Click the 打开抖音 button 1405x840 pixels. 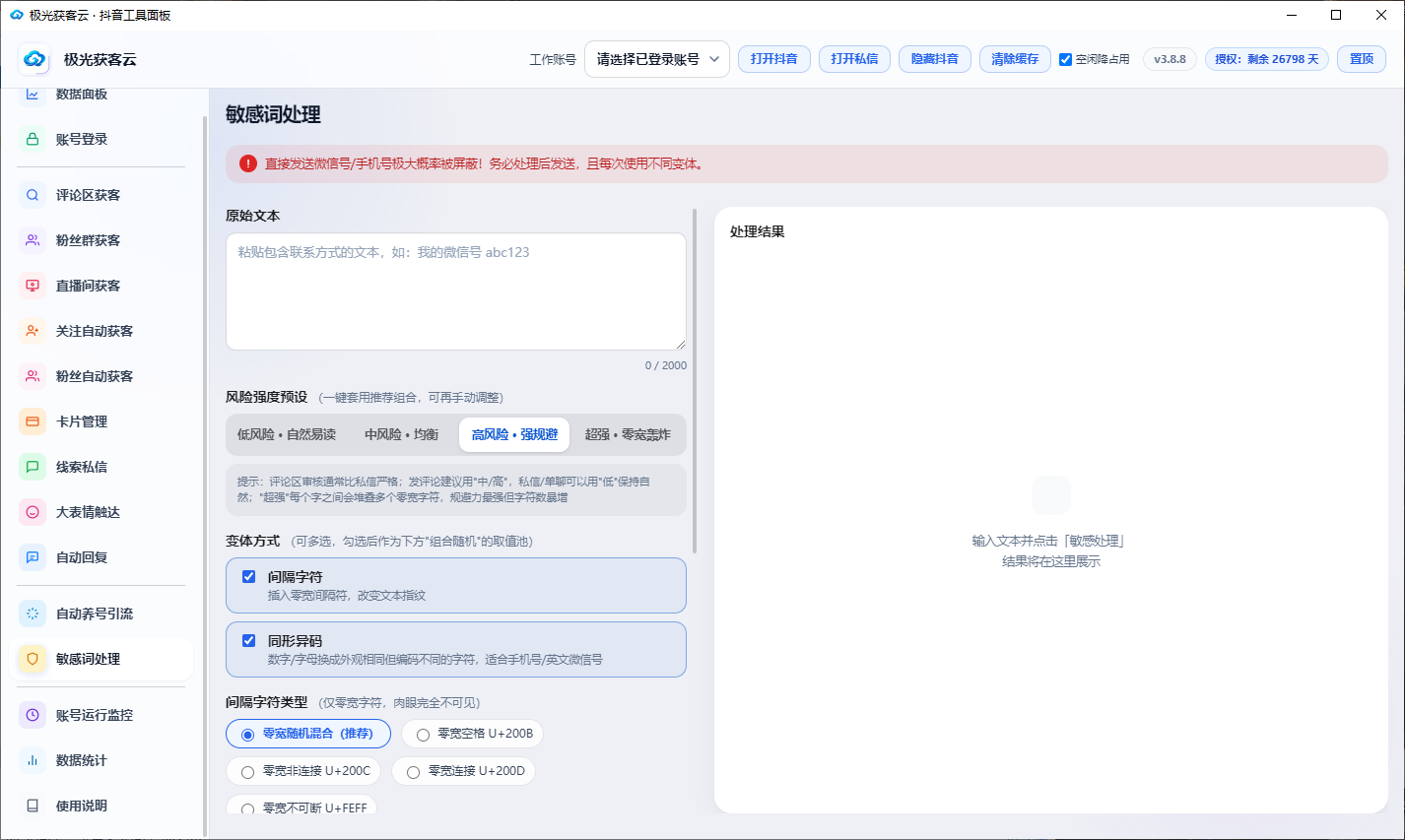click(x=774, y=59)
